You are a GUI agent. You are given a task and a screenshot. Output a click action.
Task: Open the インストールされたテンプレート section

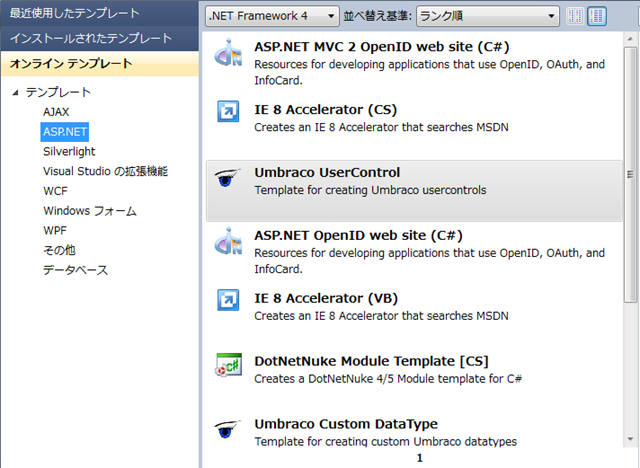point(100,38)
